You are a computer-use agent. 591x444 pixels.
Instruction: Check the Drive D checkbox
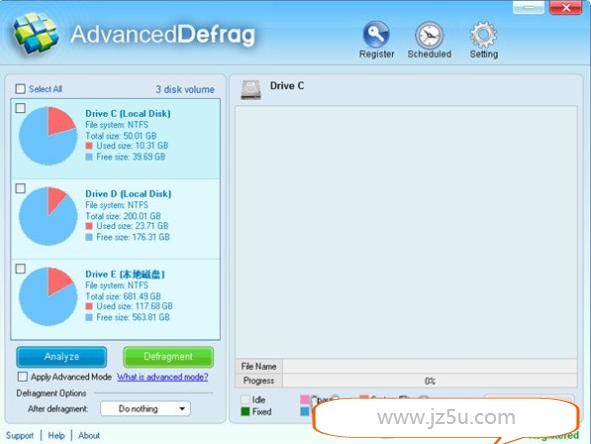(21, 188)
